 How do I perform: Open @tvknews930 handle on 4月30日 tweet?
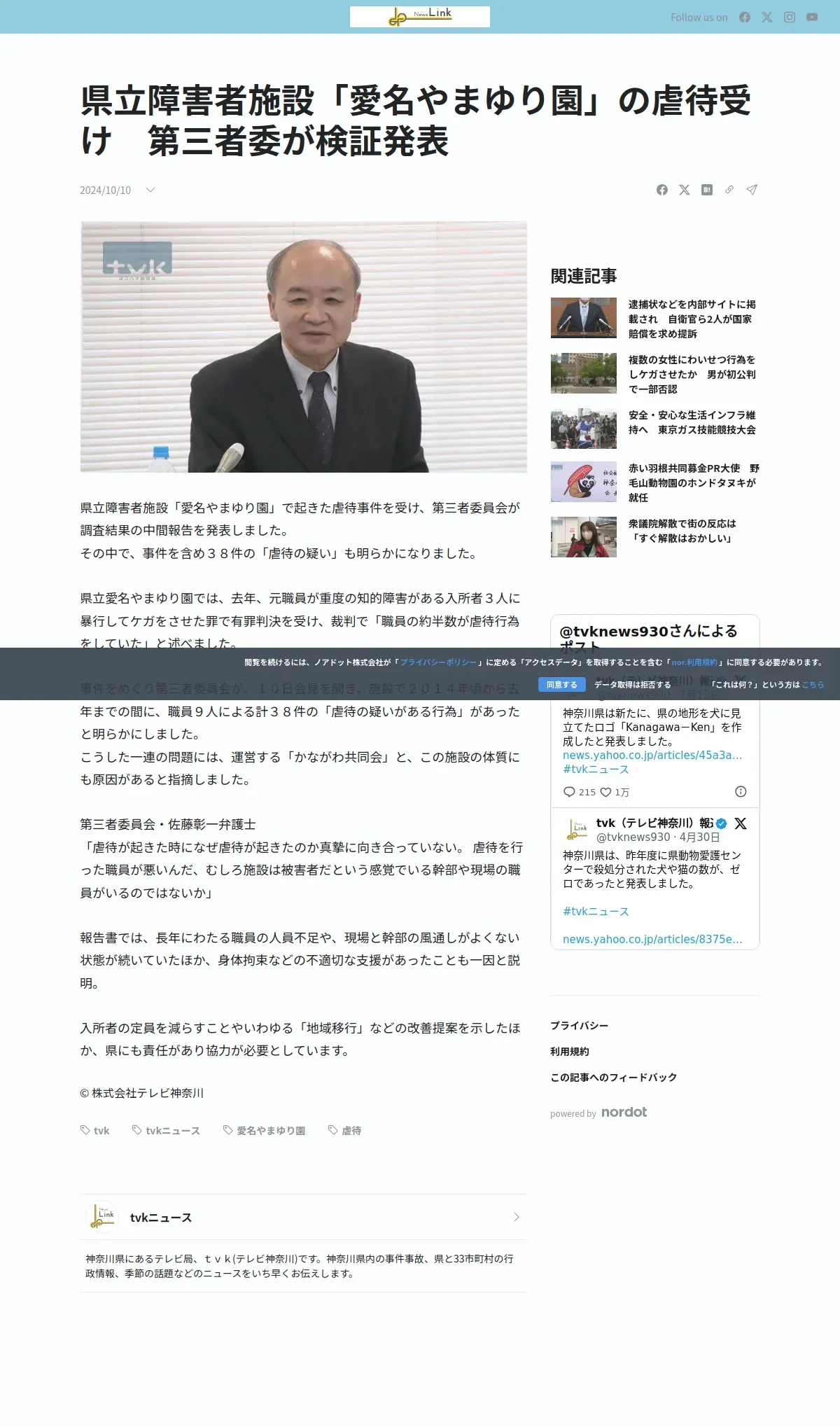633,837
